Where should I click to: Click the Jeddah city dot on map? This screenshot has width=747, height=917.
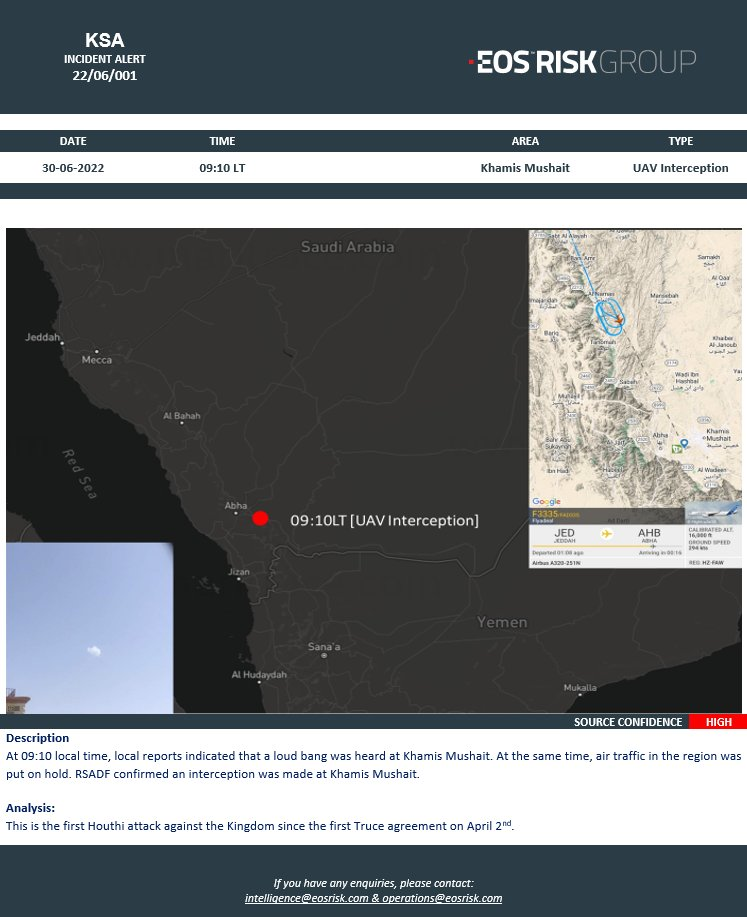coord(62,344)
